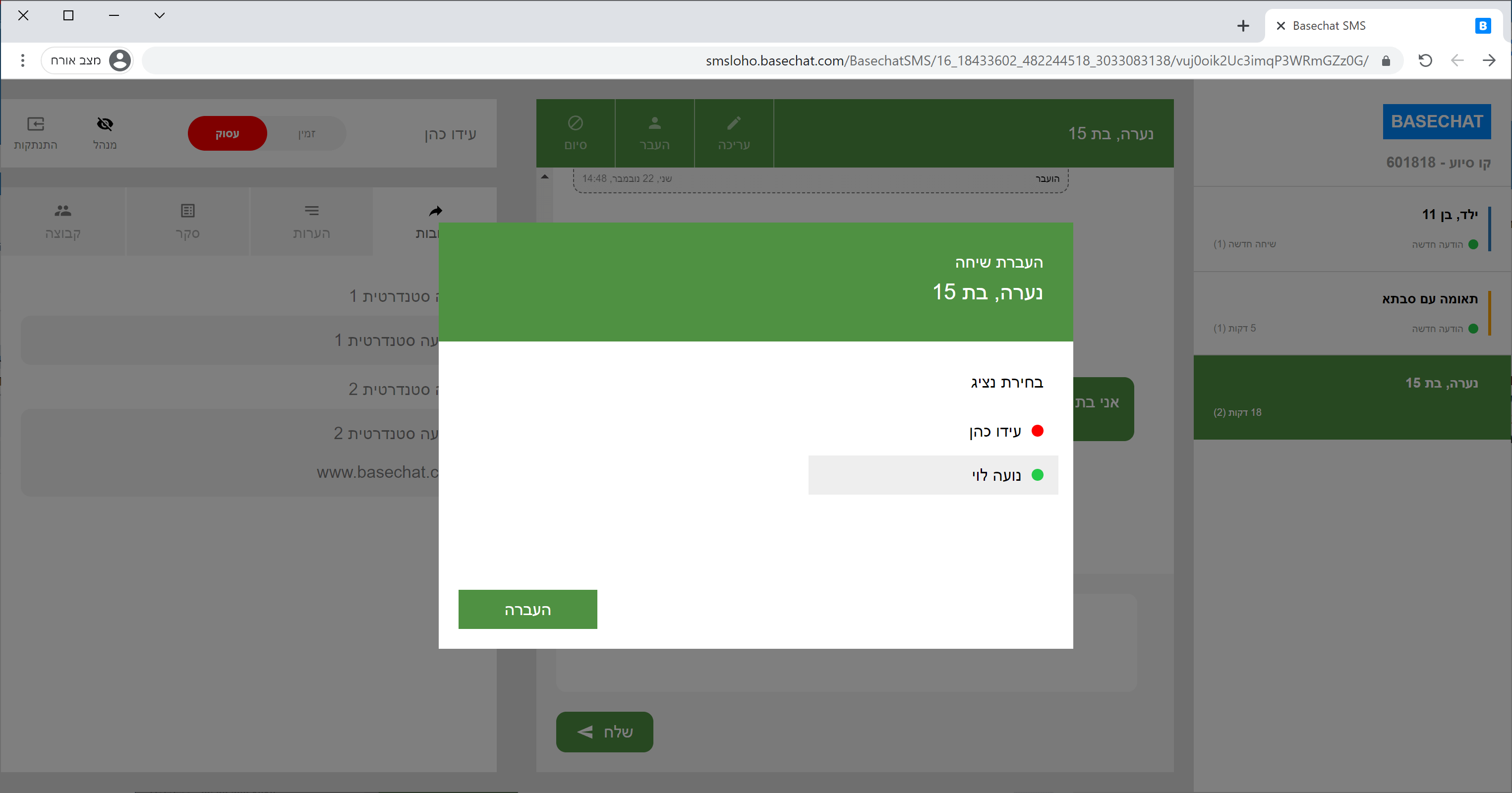Switch status to עסוק busy

tap(227, 133)
